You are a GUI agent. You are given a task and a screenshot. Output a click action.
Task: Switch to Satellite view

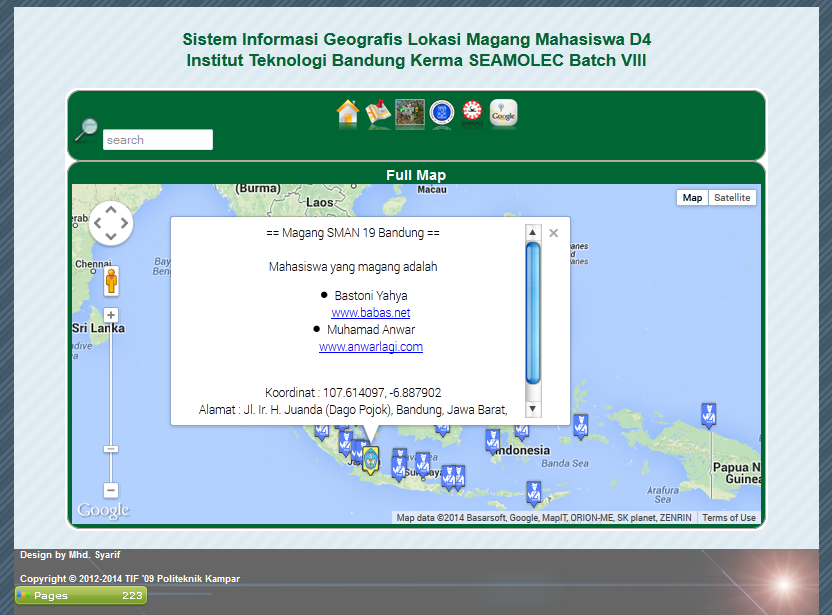pyautogui.click(x=732, y=198)
